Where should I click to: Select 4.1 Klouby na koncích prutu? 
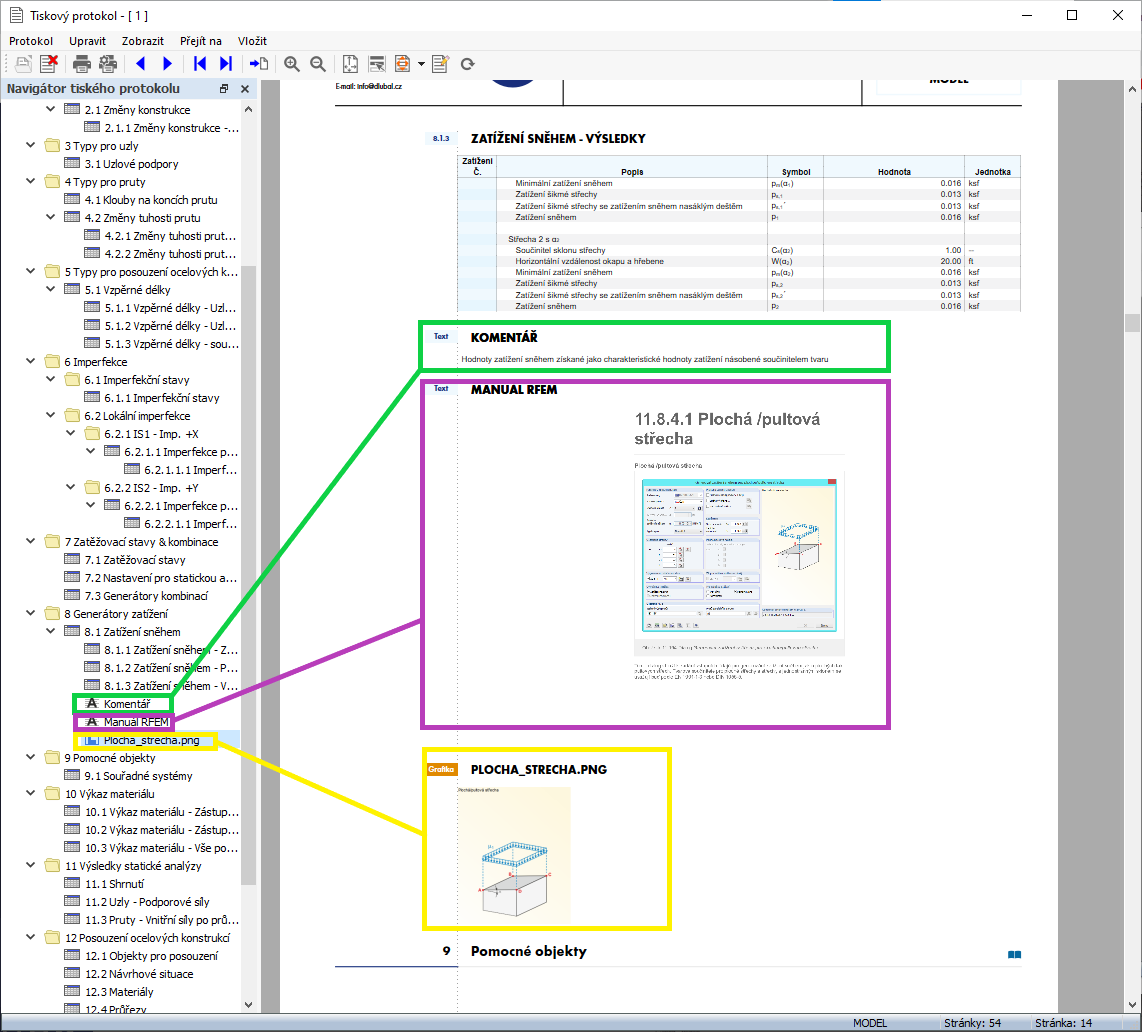pos(151,200)
